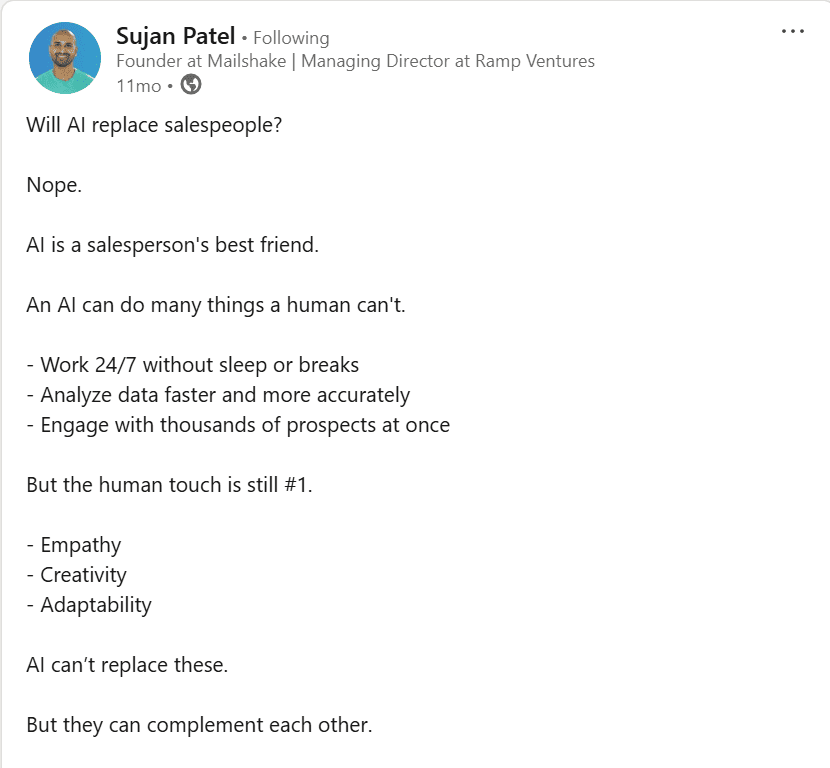Click the Empathy bullet item
The image size is (830, 768).
[74, 545]
